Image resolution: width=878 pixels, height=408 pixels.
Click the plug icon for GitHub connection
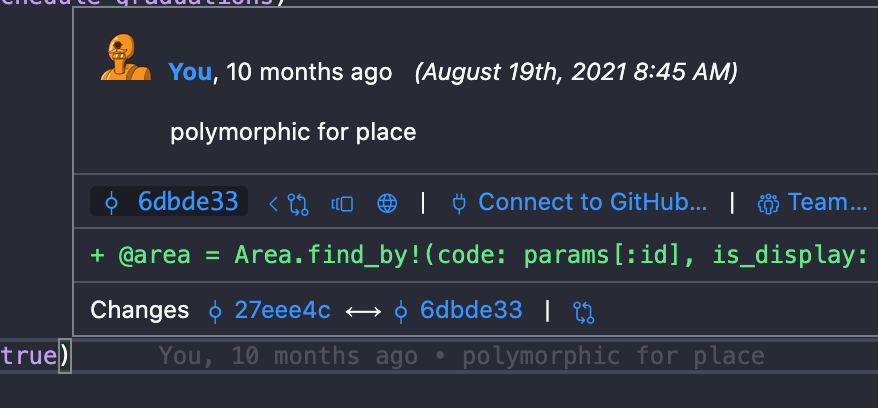(460, 203)
